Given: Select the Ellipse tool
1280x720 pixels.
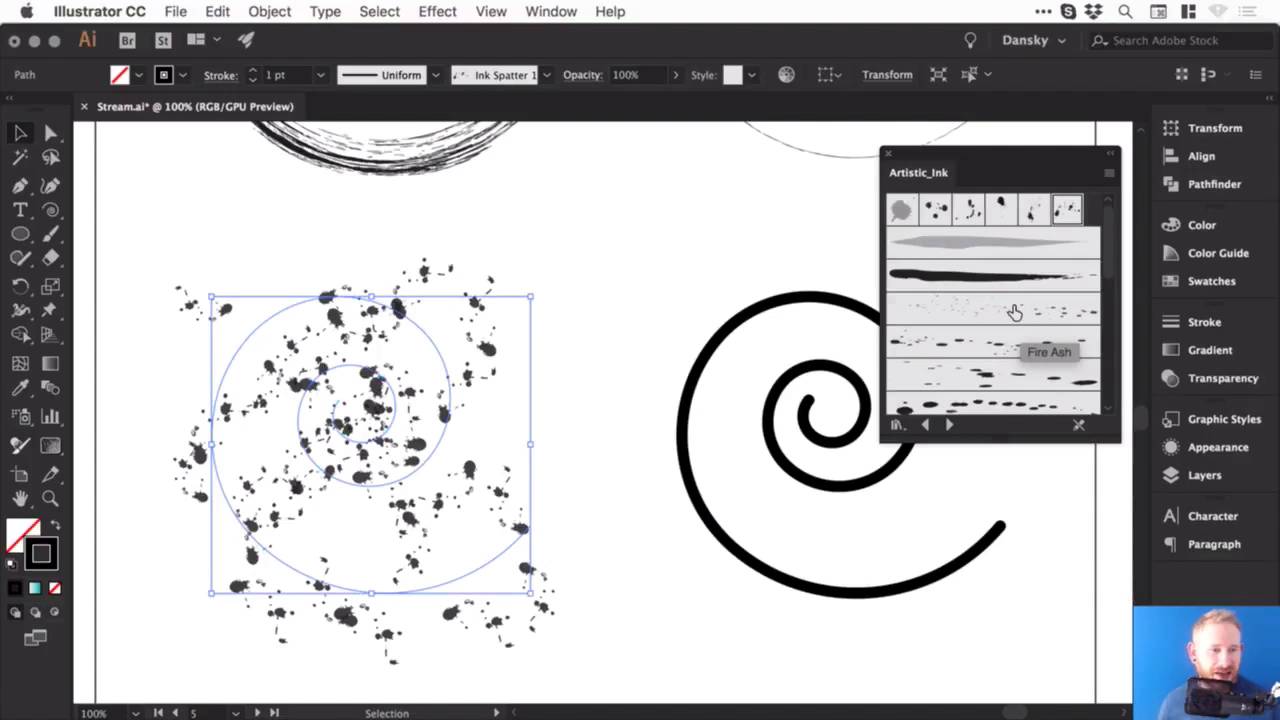Looking at the screenshot, I should 20,234.
